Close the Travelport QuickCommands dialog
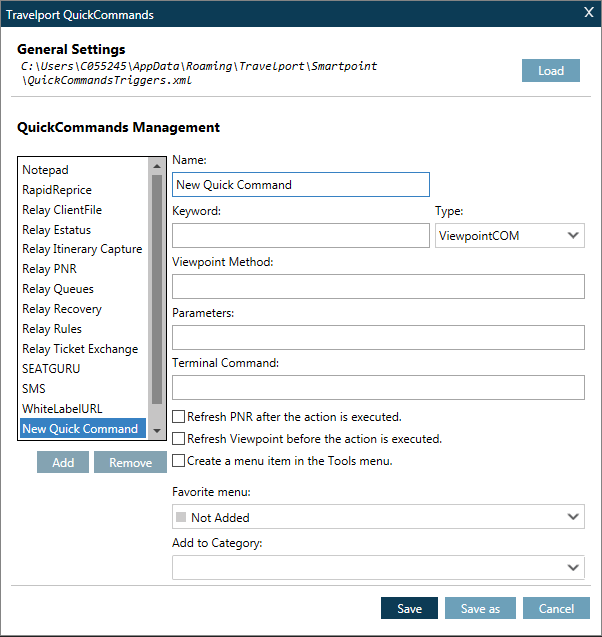The height and width of the screenshot is (637, 602). (588, 13)
